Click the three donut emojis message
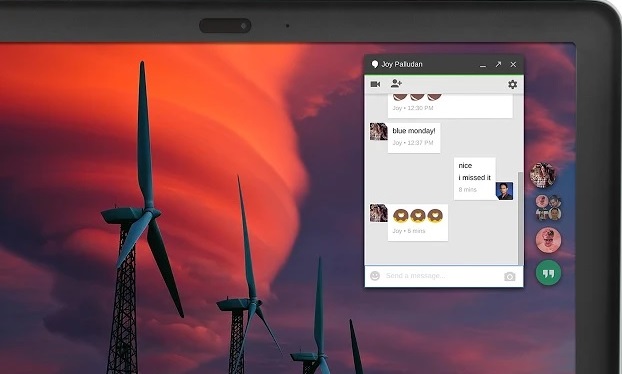622x374 pixels. 418,216
